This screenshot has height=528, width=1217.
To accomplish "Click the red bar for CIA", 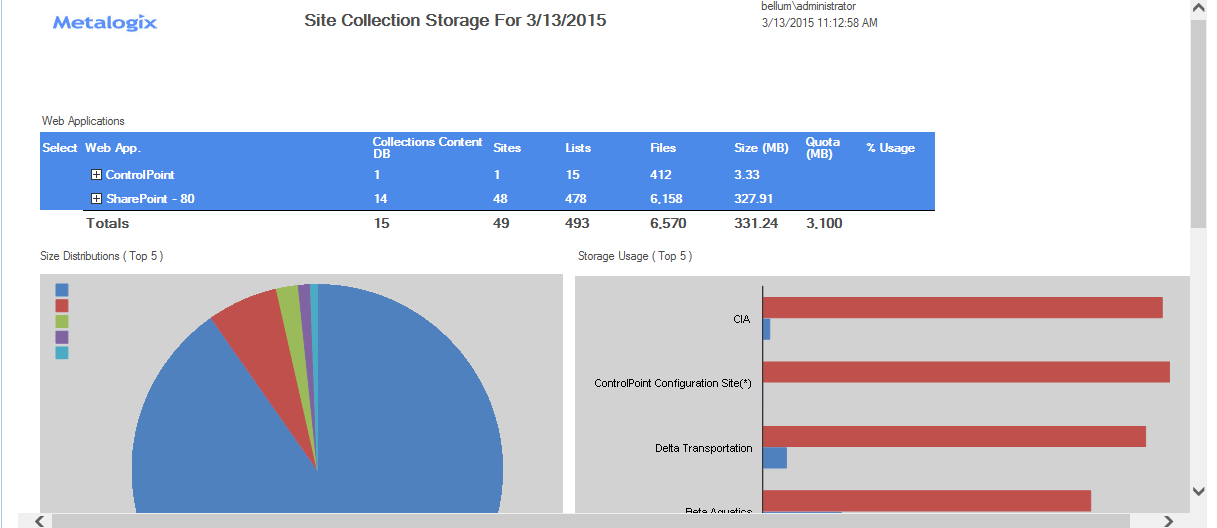I will pos(962,307).
